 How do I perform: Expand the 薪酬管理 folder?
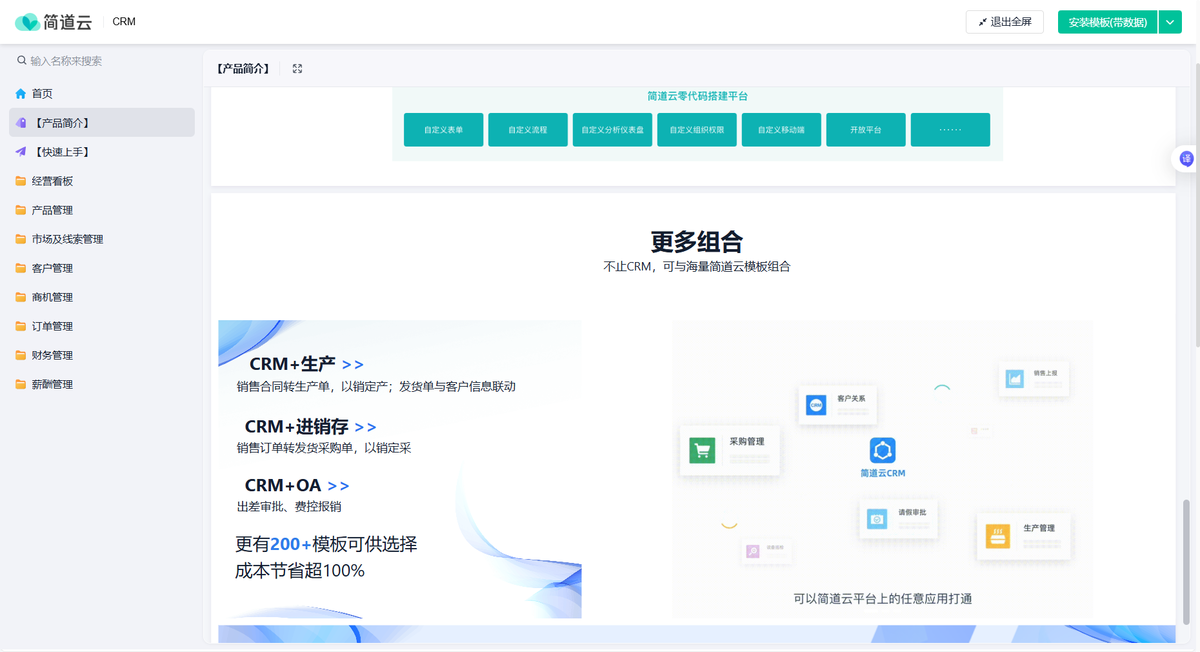click(102, 384)
